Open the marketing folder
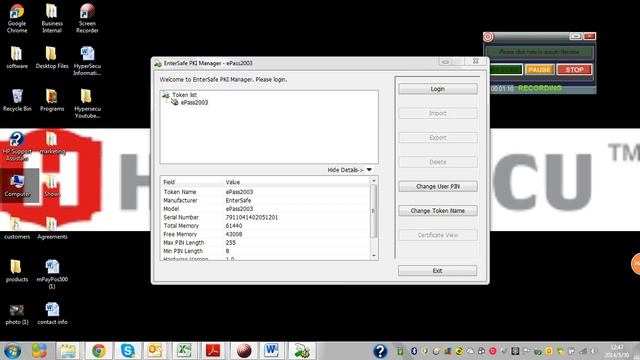Image resolution: width=640 pixels, height=360 pixels. pos(52,143)
